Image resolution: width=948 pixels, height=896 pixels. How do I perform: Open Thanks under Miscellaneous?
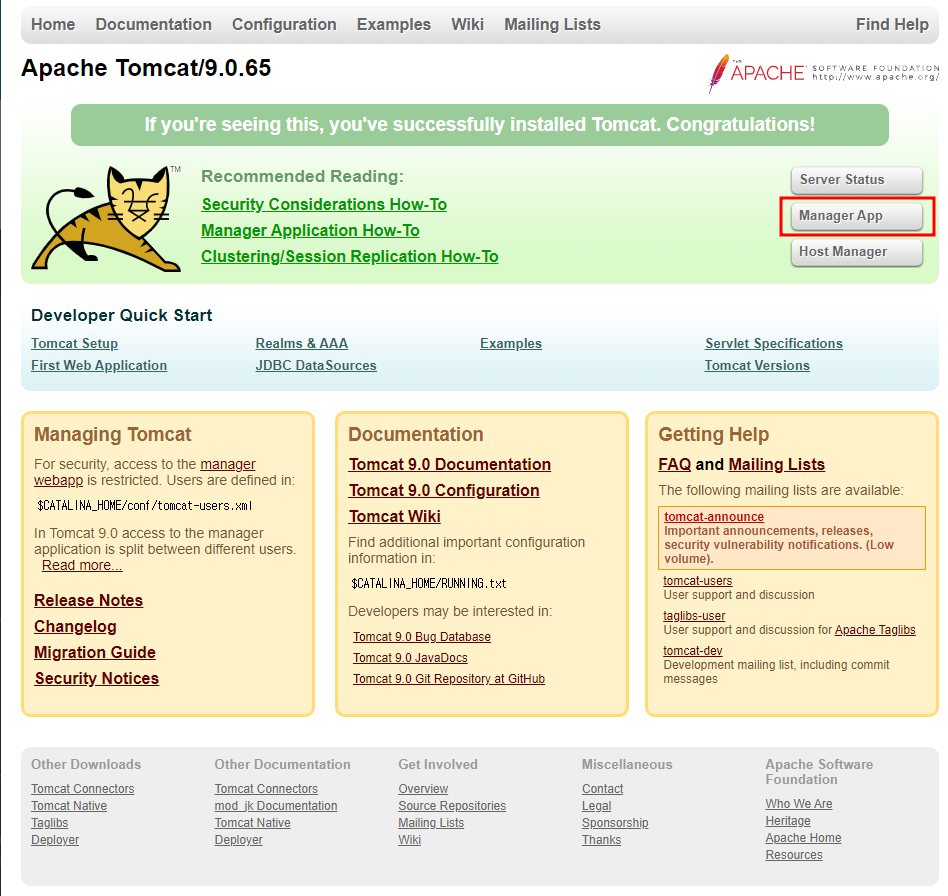click(601, 840)
